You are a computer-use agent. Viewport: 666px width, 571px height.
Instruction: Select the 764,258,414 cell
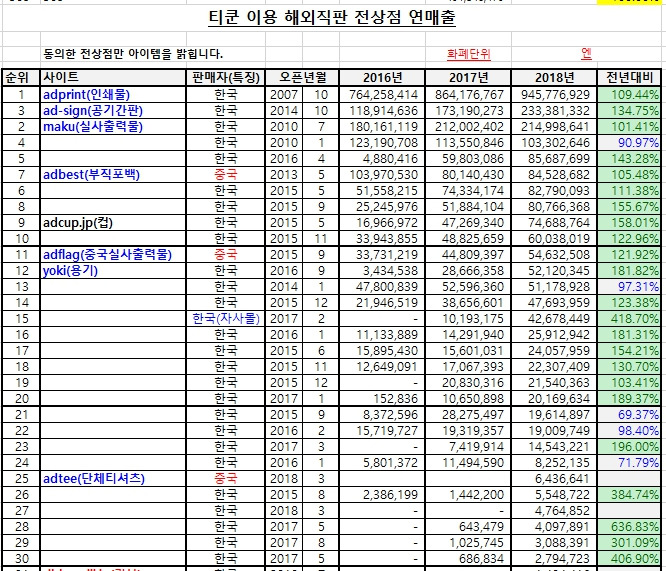(384, 94)
